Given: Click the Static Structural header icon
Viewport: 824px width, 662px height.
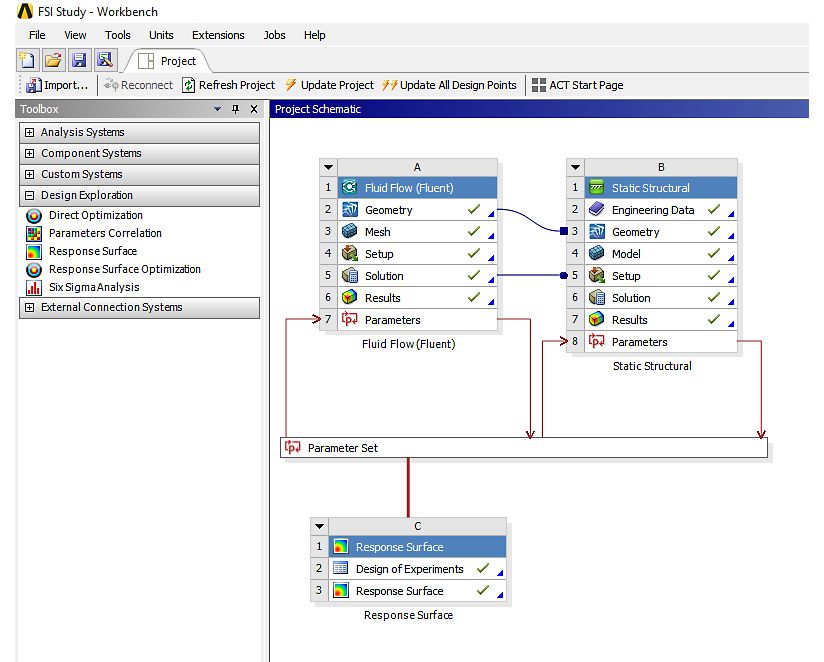Looking at the screenshot, I should (596, 188).
